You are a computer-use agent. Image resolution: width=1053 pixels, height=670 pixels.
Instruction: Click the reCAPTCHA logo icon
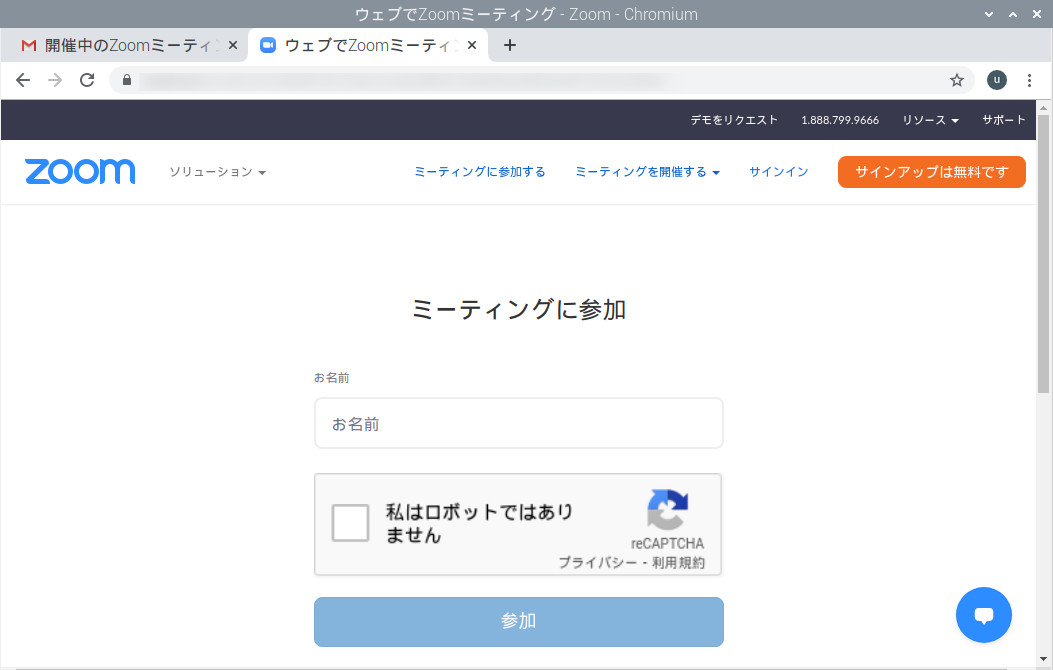tap(668, 510)
